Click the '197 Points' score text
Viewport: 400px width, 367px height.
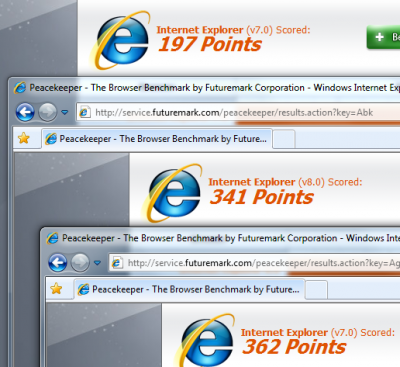[210, 44]
